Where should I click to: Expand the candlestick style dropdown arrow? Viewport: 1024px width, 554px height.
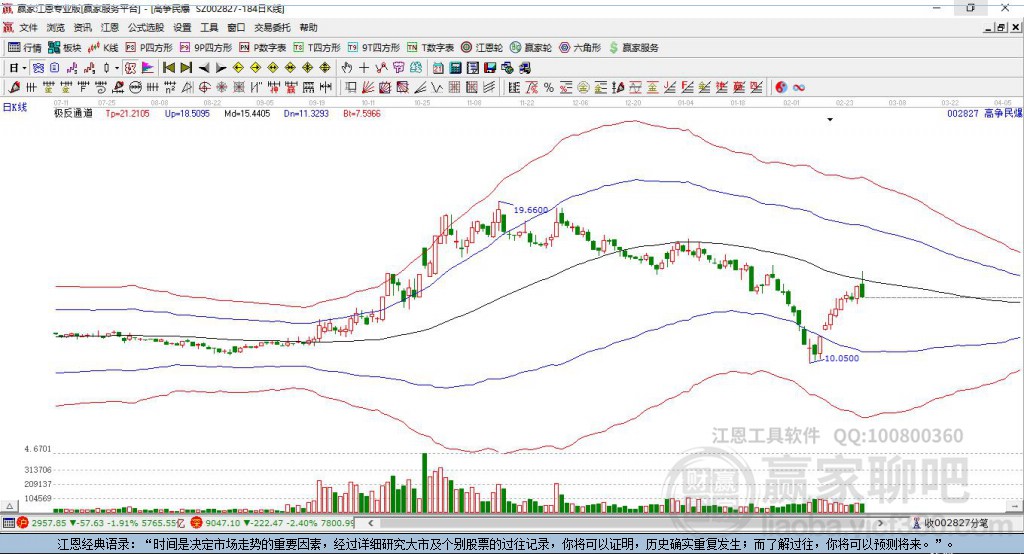point(118,68)
